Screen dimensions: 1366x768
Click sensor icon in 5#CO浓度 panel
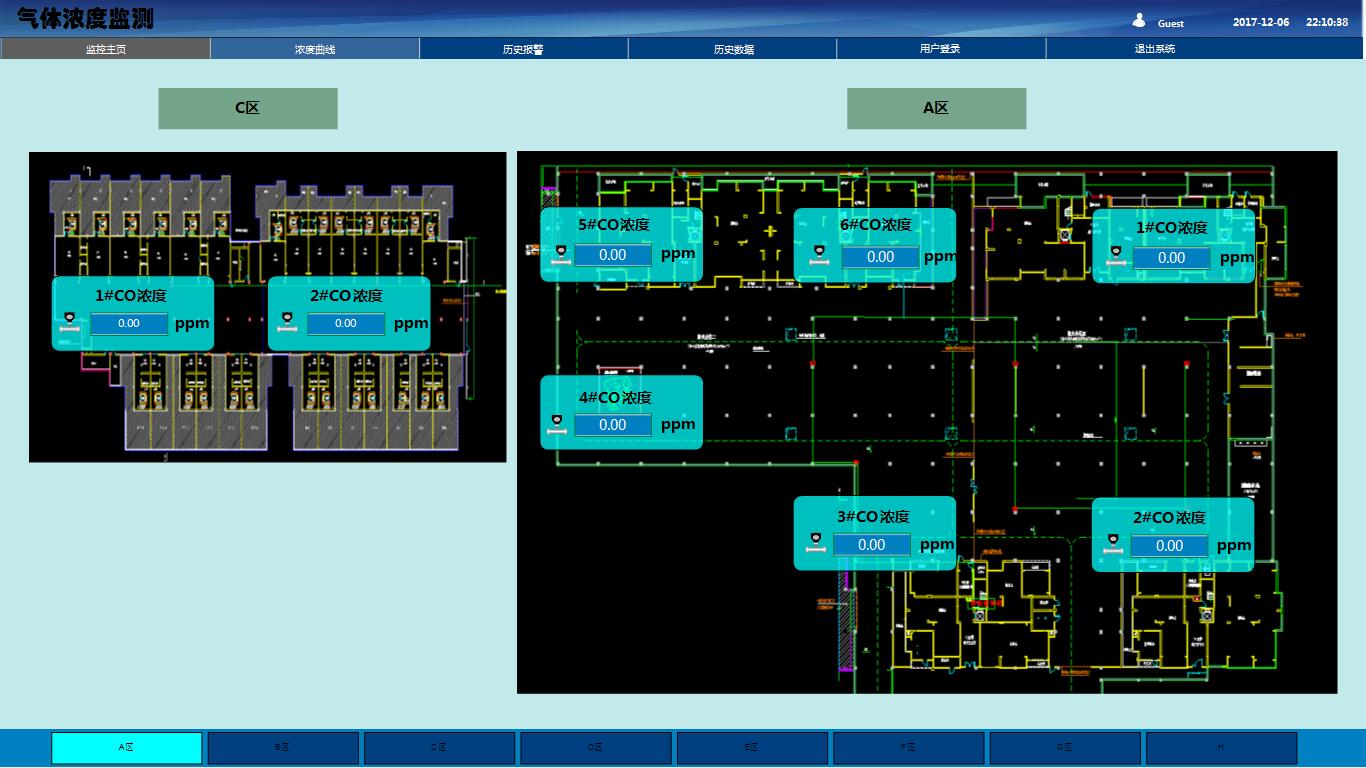[558, 253]
